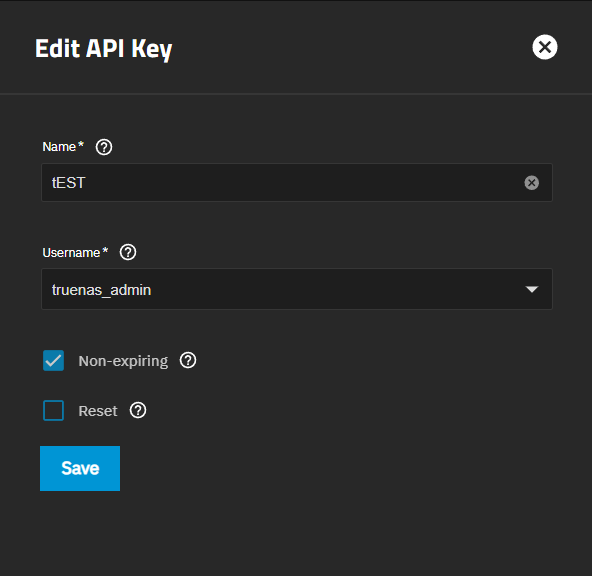Click the Edit API Key heading
Screen dimensions: 592x576
coord(103,49)
